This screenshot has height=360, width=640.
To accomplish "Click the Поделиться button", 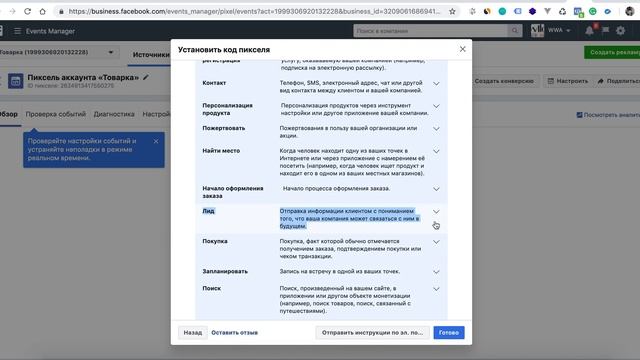I will tap(618, 81).
